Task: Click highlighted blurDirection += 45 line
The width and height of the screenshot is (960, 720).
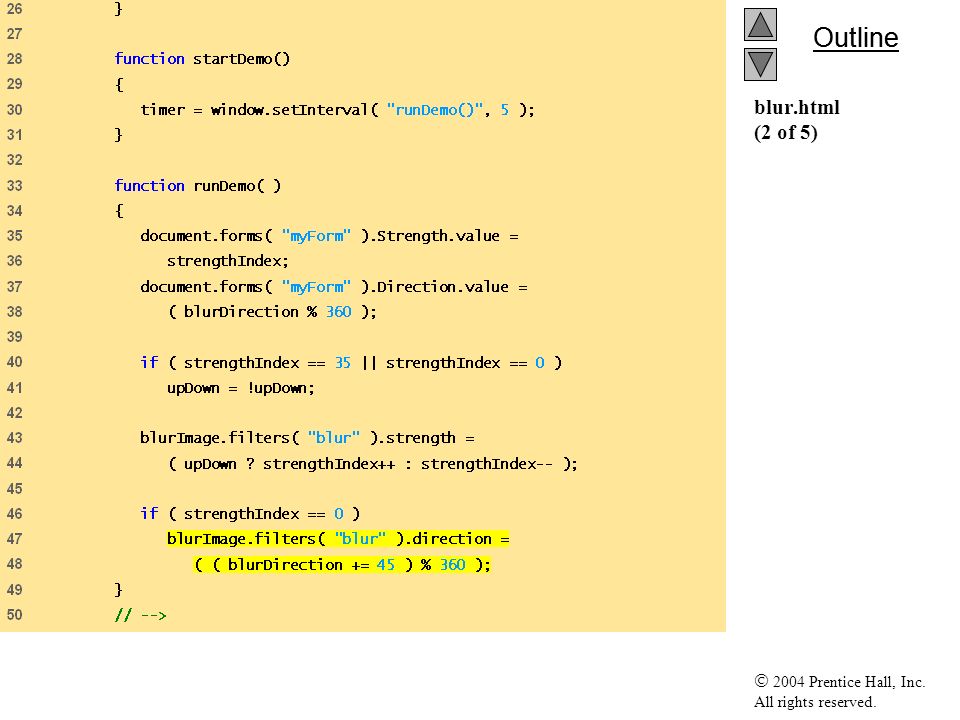Action: (x=343, y=564)
